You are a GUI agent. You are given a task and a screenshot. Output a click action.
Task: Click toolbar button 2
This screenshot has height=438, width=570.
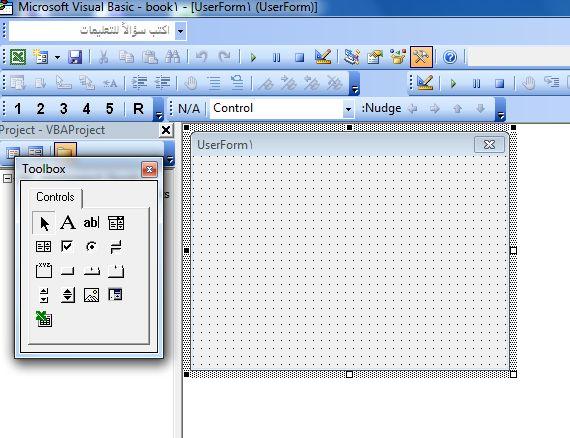coord(41,109)
